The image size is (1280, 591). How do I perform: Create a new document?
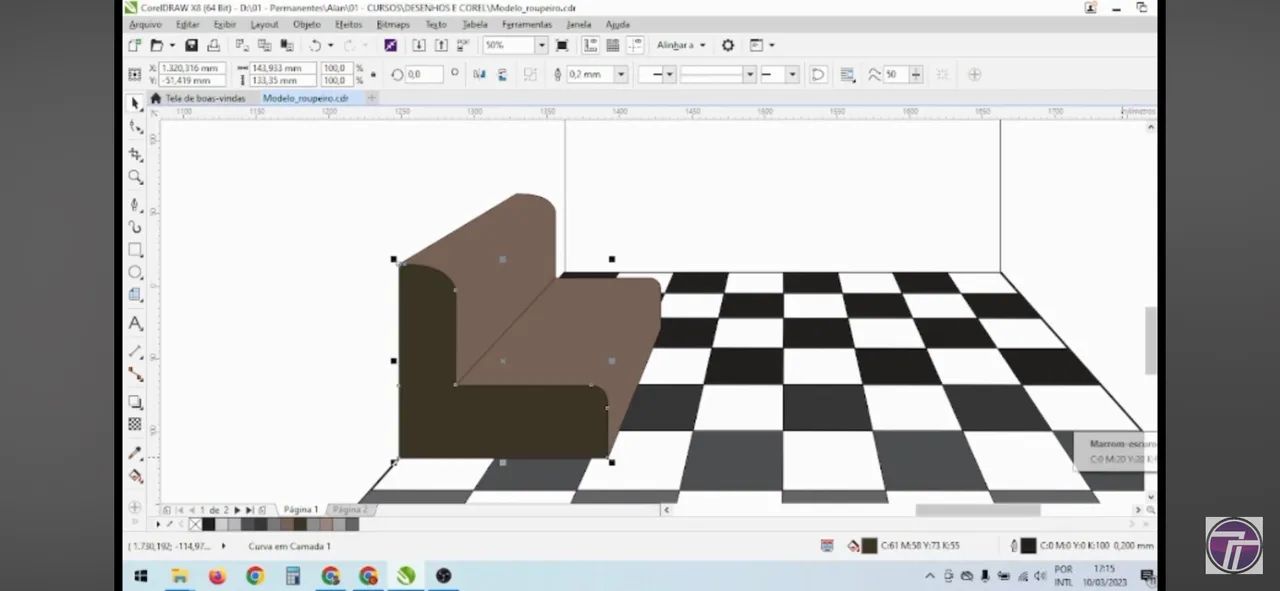[135, 45]
